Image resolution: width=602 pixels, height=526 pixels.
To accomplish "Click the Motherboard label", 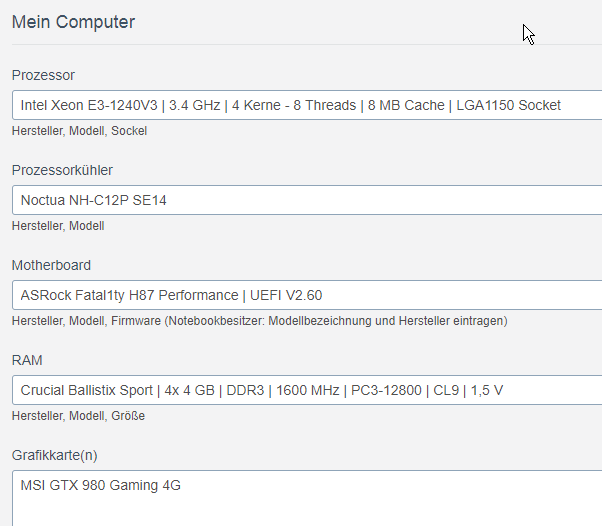I will click(x=51, y=265).
